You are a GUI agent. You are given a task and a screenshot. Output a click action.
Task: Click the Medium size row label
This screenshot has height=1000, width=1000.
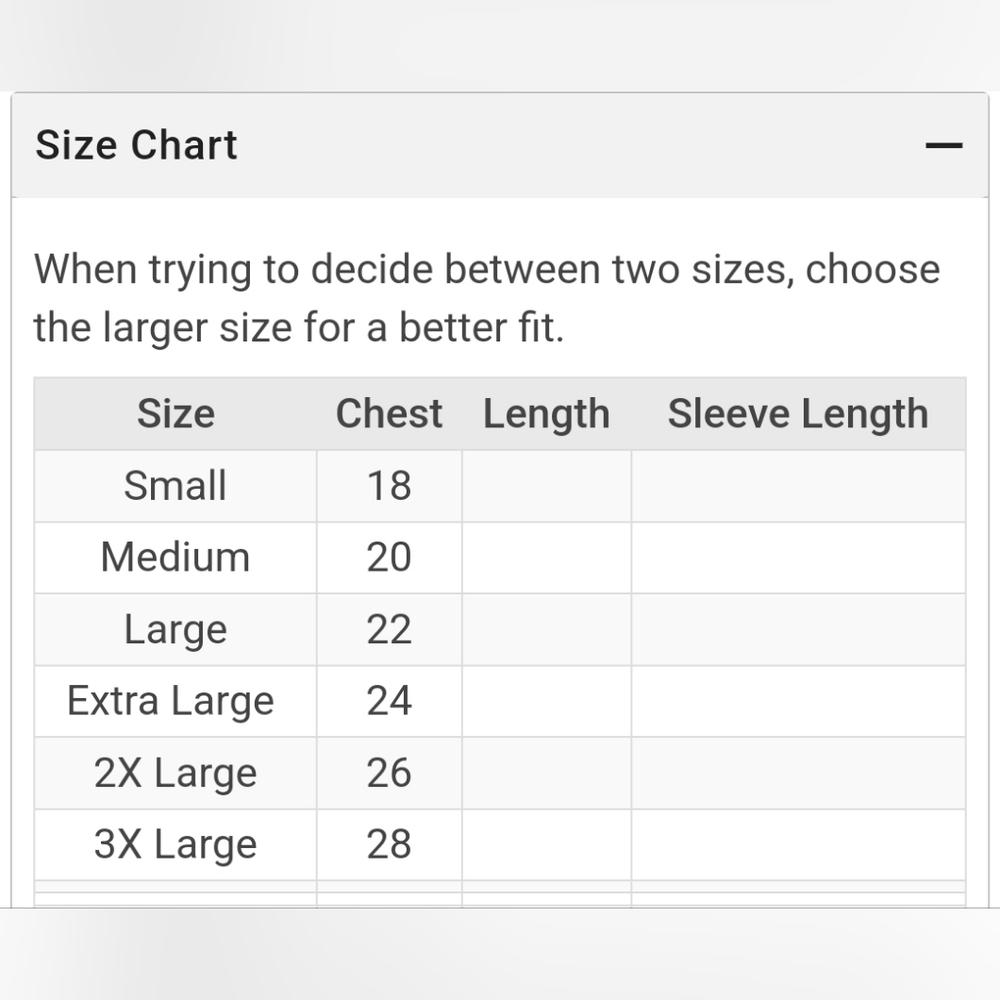pyautogui.click(x=175, y=557)
